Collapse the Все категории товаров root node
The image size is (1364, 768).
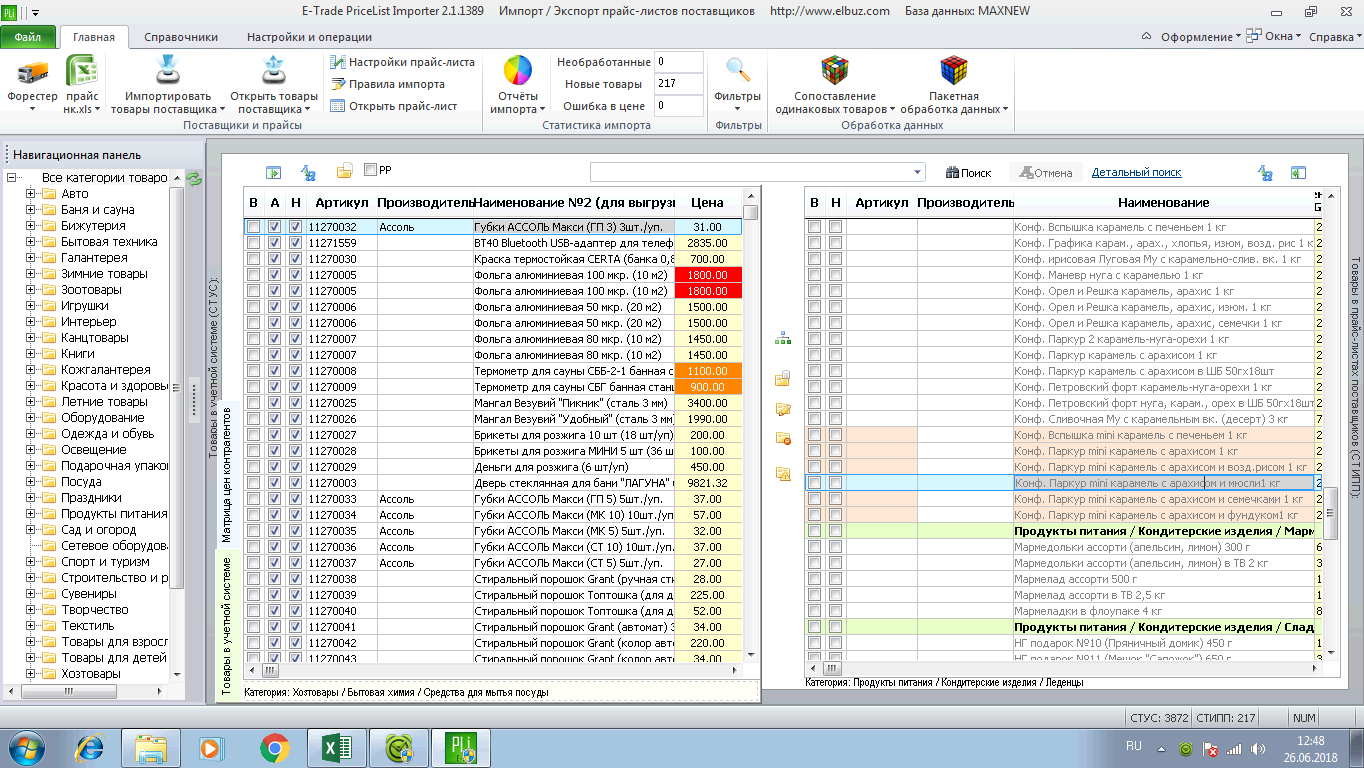[12, 178]
